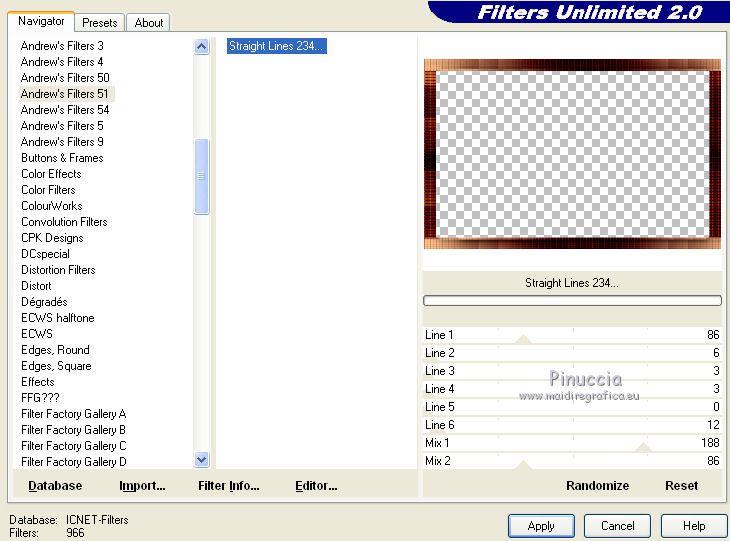
Task: Select the ECWS category
Action: [x=37, y=334]
